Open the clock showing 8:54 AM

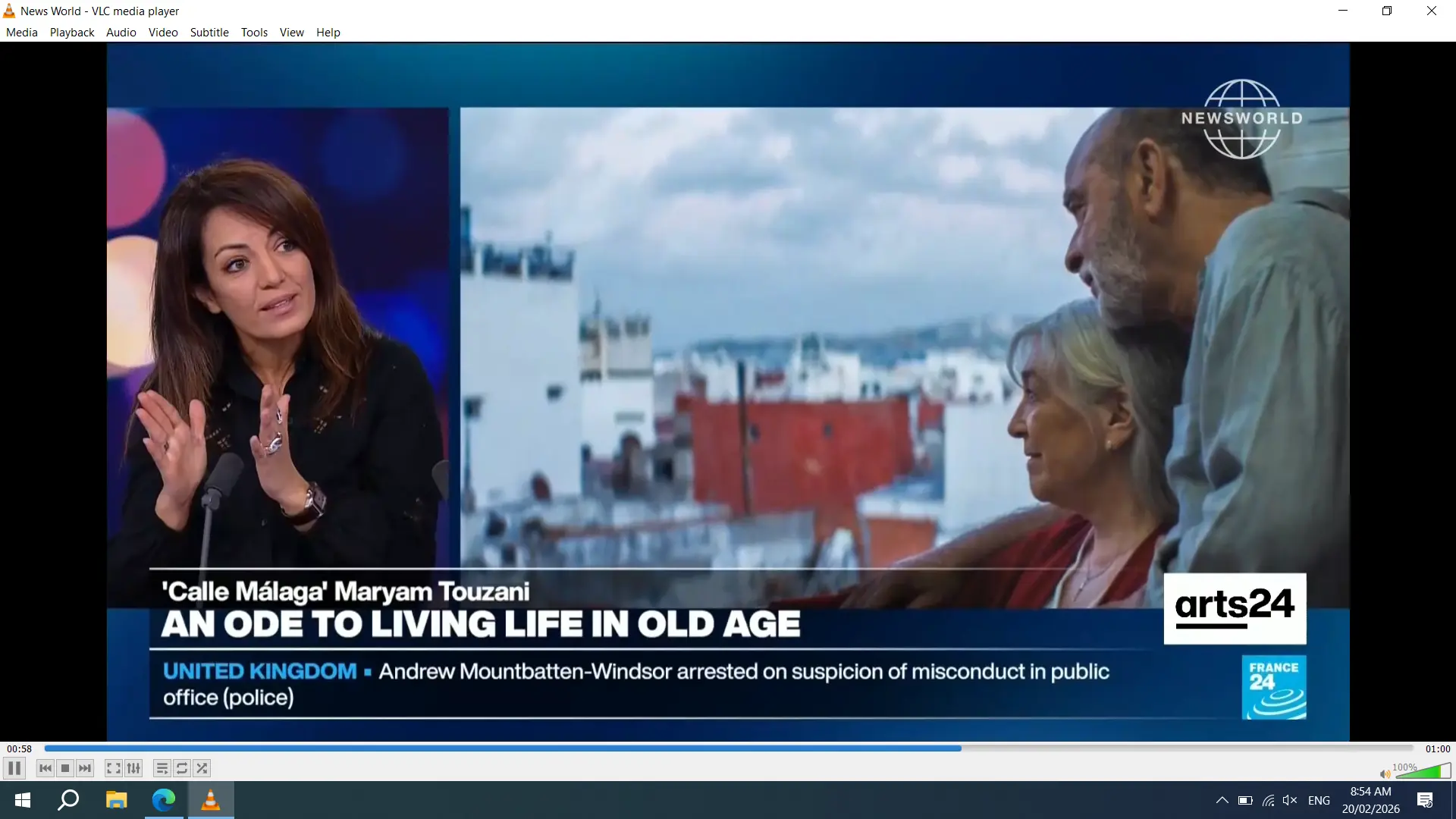[1370, 800]
